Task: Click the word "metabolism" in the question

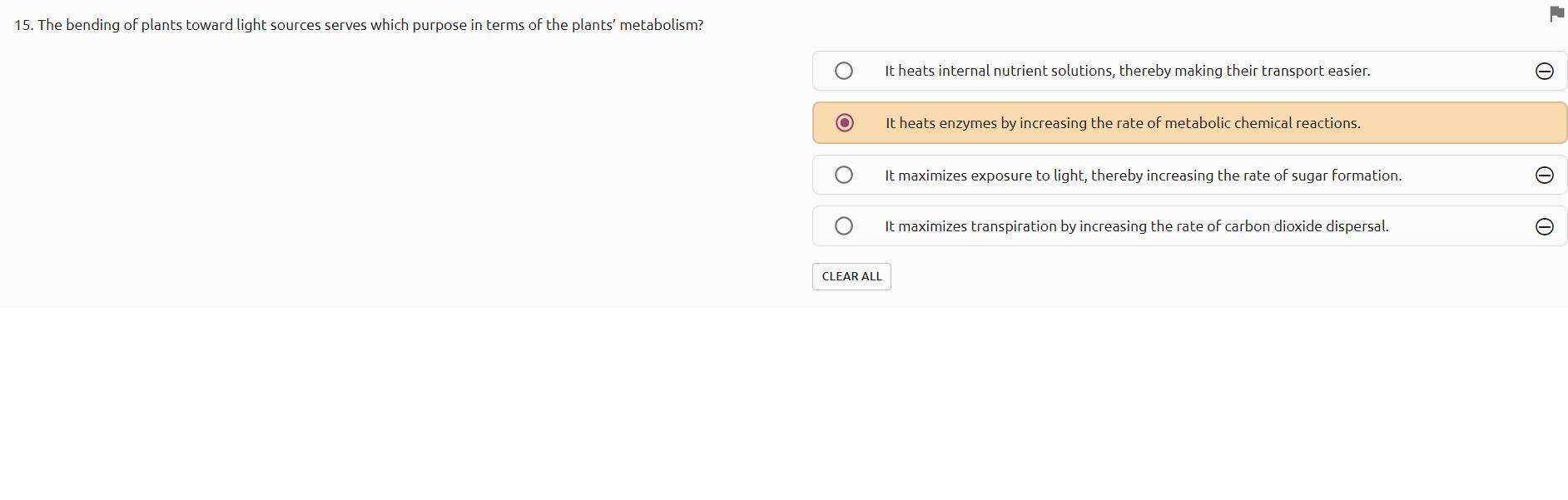Action: tap(658, 25)
